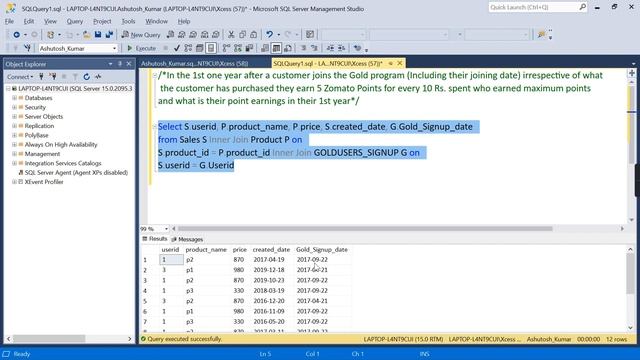Open the Query menu
640x360 pixels.
click(75, 21)
